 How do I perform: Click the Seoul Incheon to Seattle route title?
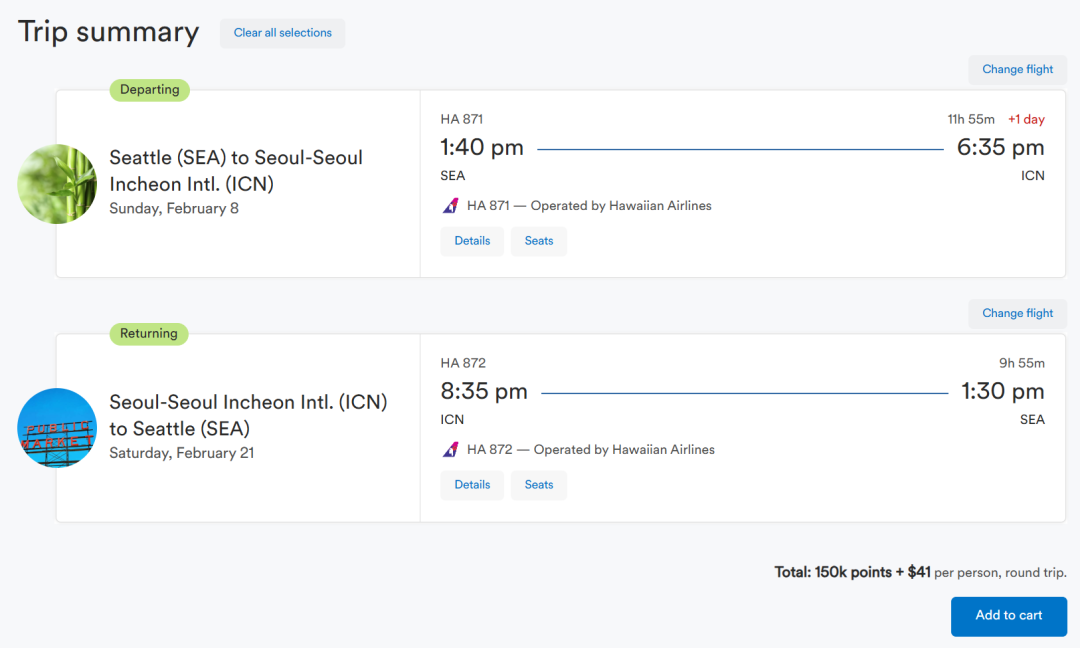[x=248, y=415]
